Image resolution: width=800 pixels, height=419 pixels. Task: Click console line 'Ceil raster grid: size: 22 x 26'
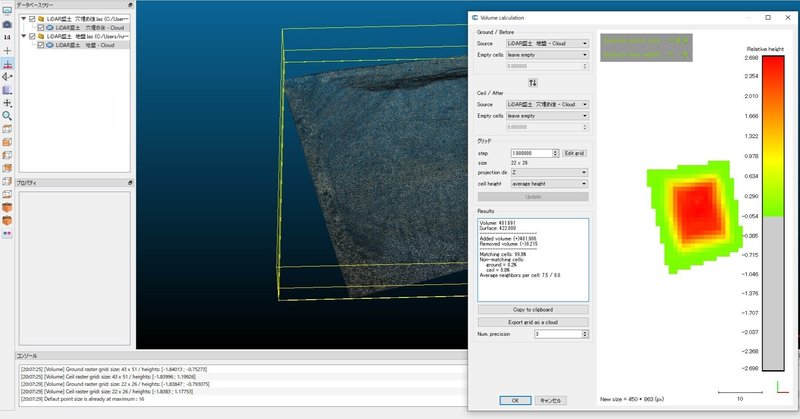tap(107, 391)
